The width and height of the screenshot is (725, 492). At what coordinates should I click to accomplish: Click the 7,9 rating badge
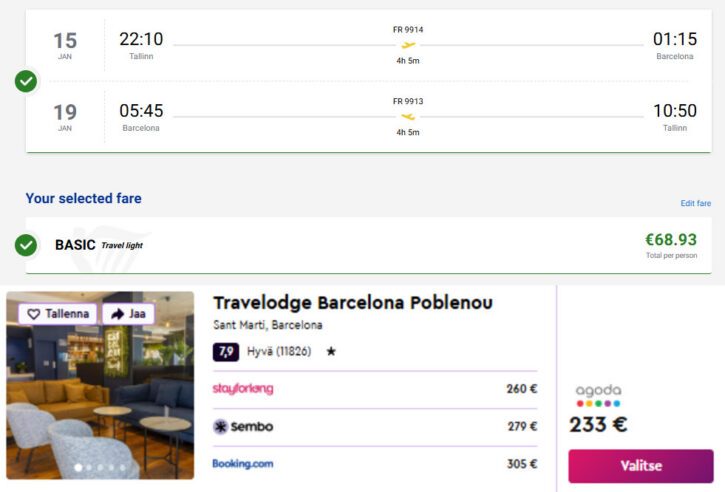click(226, 352)
